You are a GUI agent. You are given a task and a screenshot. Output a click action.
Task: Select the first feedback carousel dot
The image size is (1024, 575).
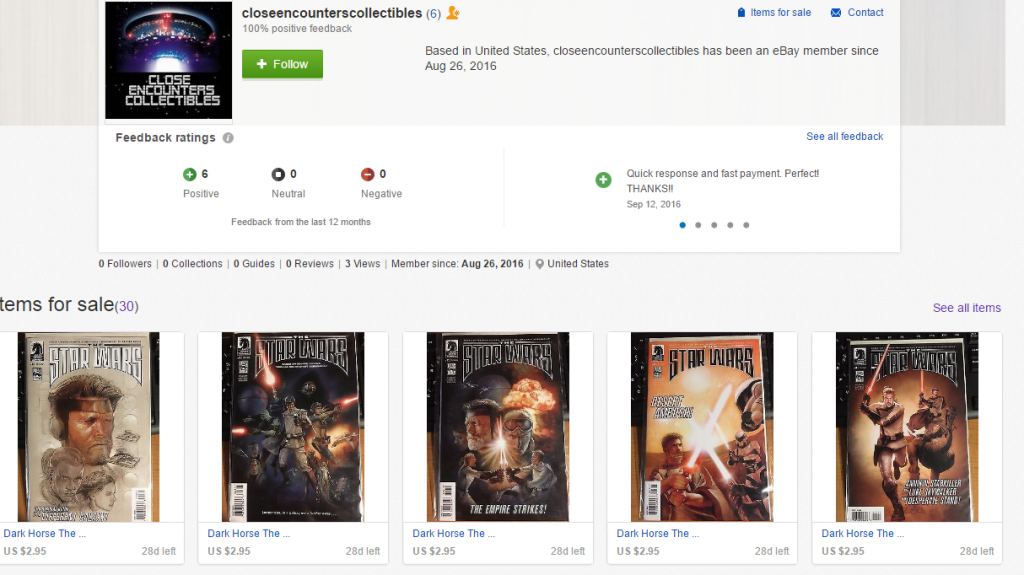(682, 225)
